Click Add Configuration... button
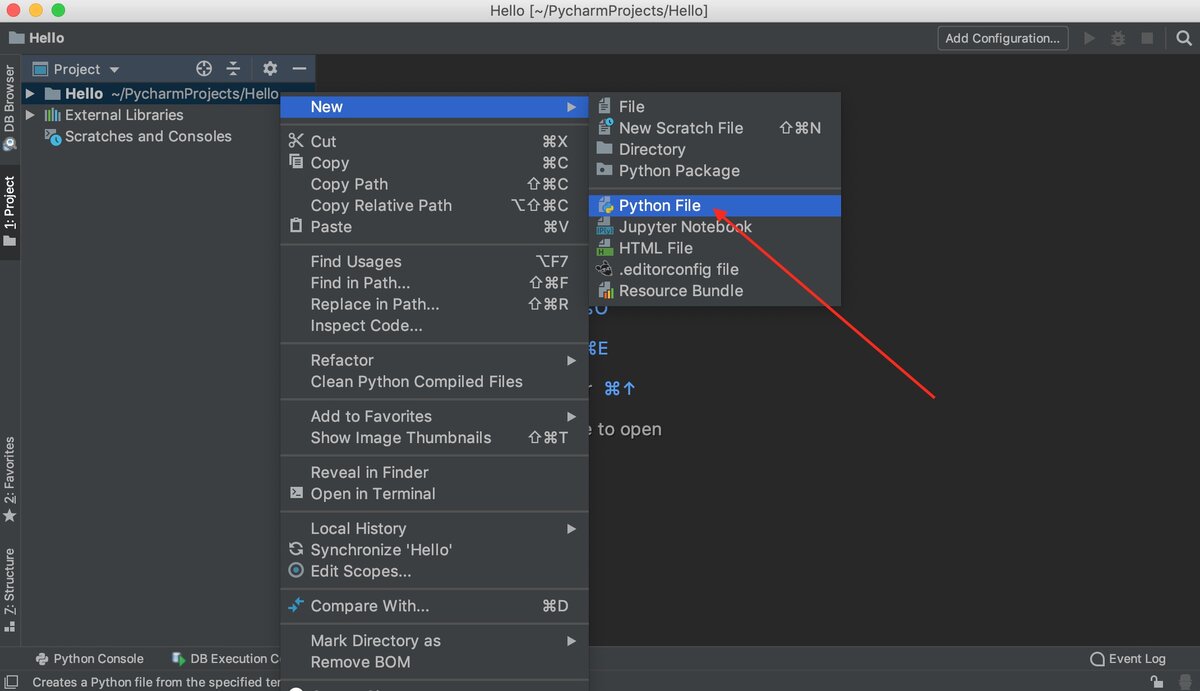1200x691 pixels. 1003,38
